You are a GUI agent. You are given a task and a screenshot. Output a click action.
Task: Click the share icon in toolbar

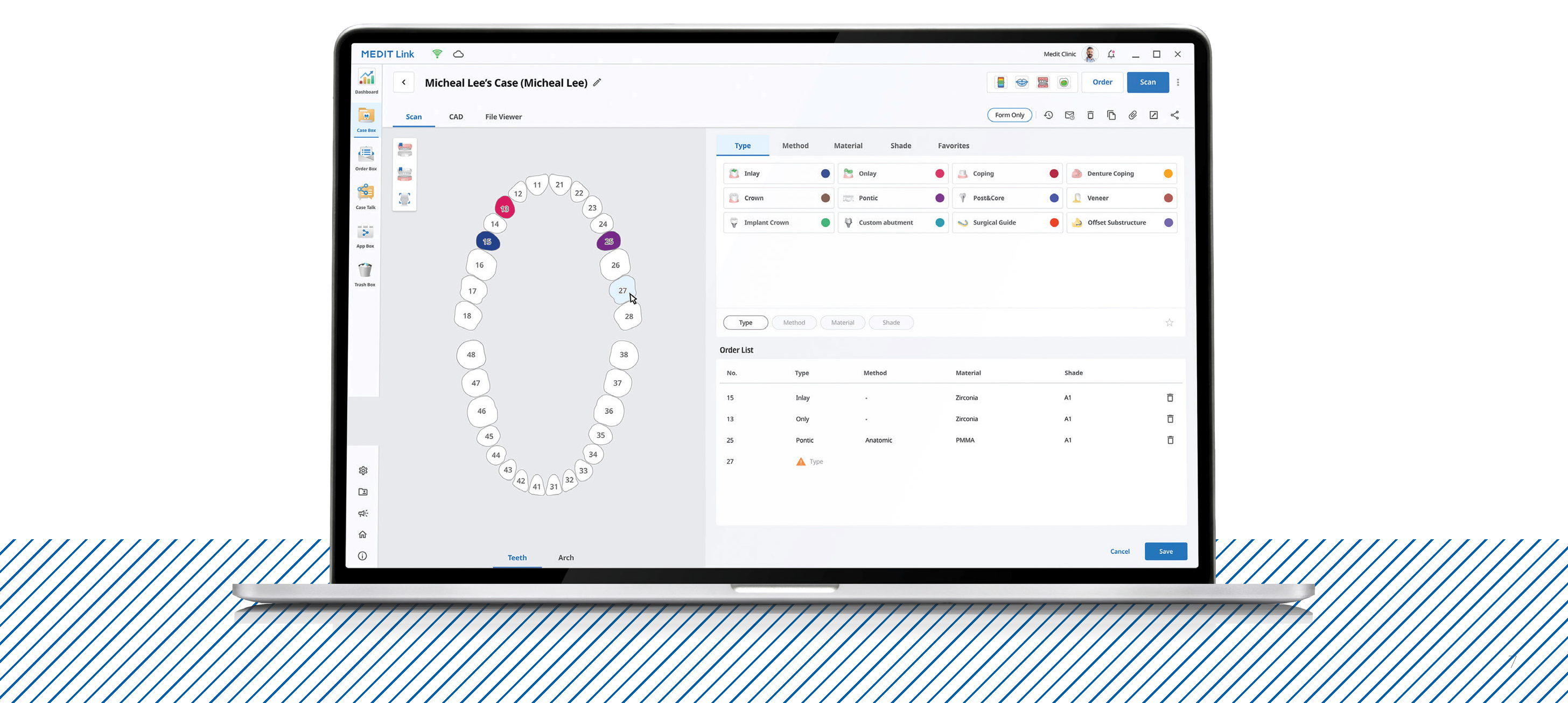(1174, 115)
